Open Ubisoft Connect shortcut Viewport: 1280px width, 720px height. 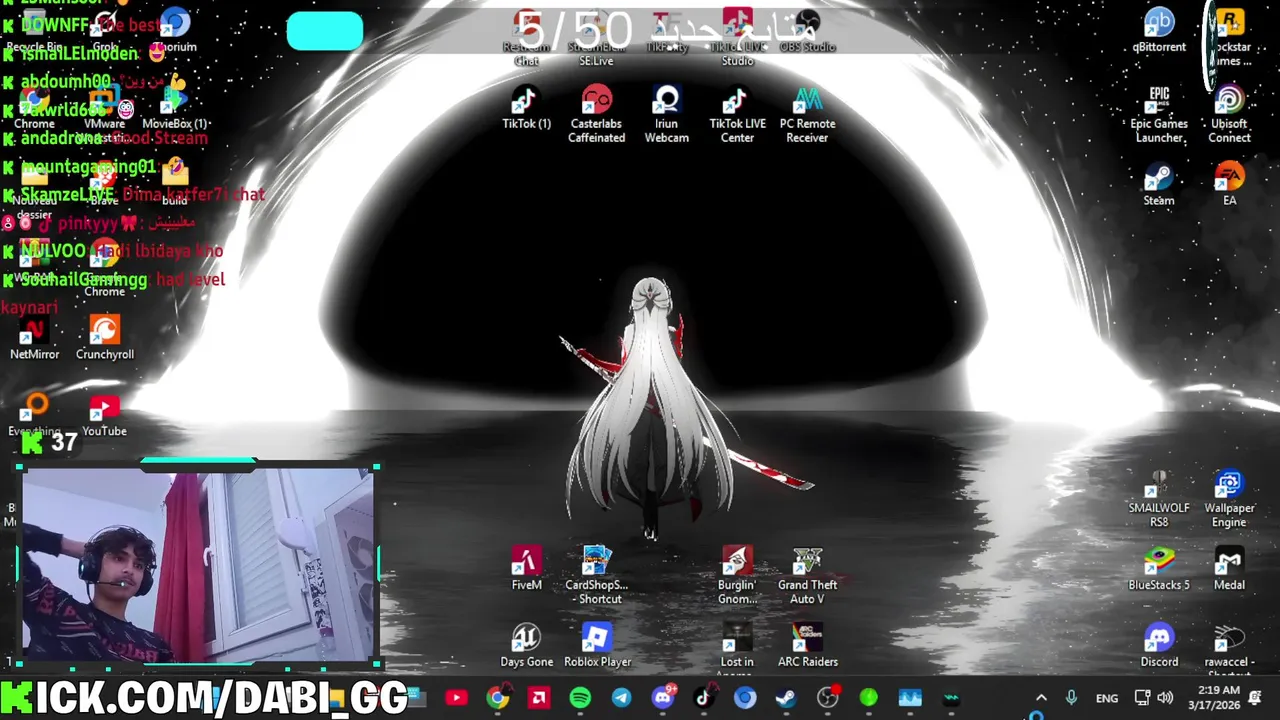tap(1230, 114)
